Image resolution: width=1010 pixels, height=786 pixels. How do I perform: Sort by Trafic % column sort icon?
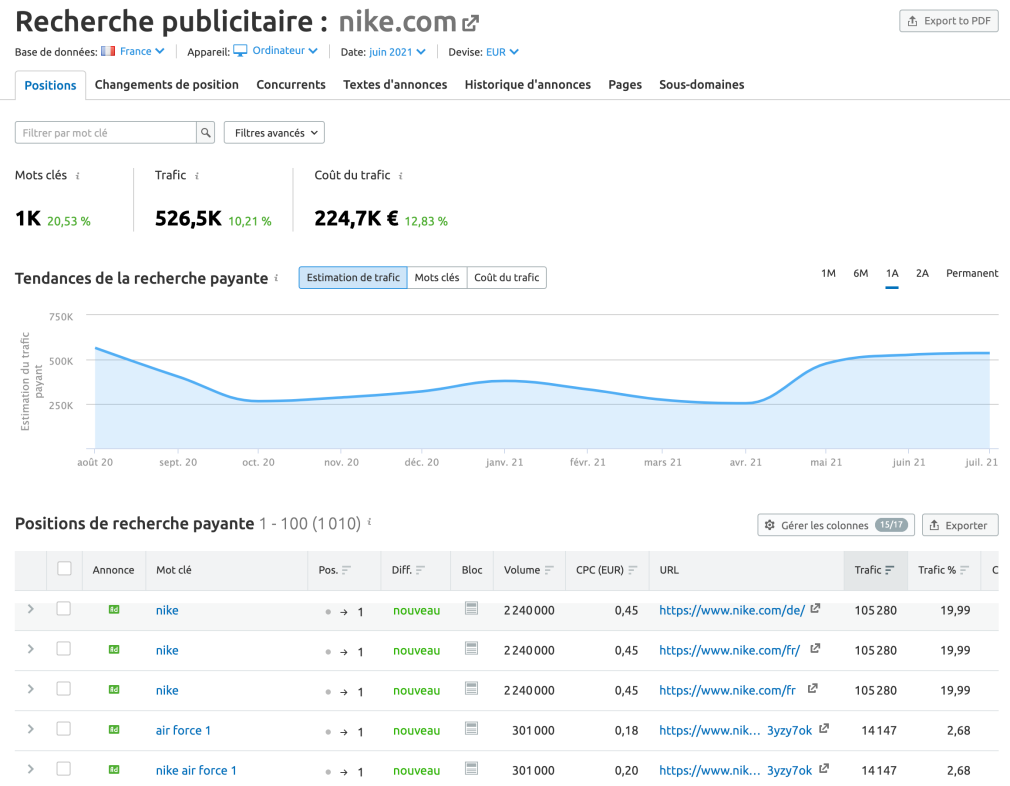tap(964, 570)
